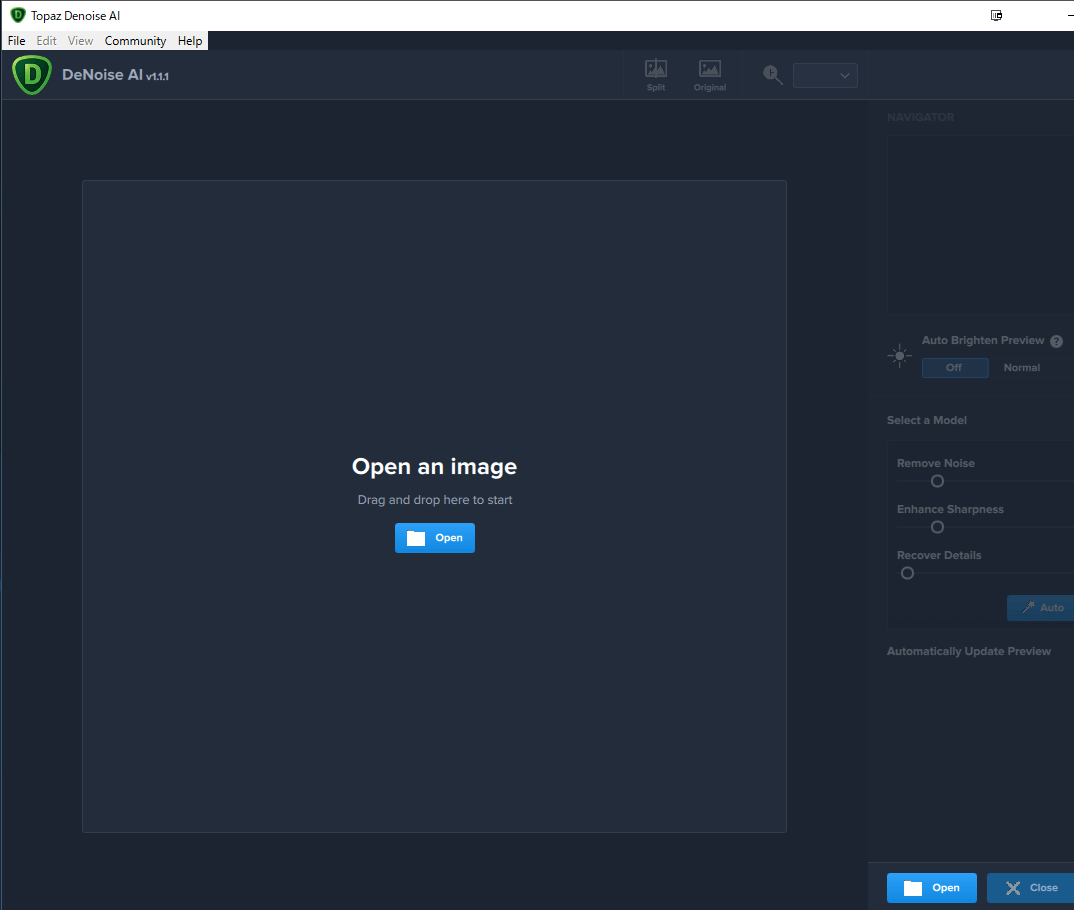
Task: Click the Open button in the drop area
Action: 435,538
